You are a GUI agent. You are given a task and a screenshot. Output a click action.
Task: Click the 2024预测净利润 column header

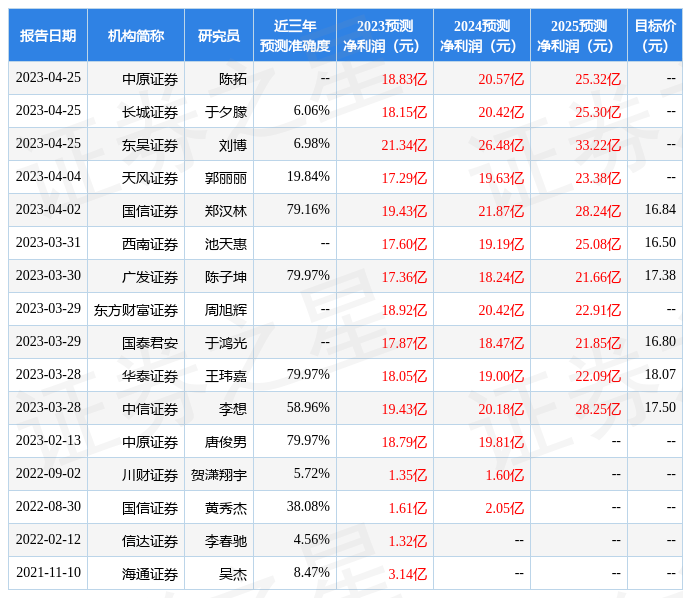point(482,35)
